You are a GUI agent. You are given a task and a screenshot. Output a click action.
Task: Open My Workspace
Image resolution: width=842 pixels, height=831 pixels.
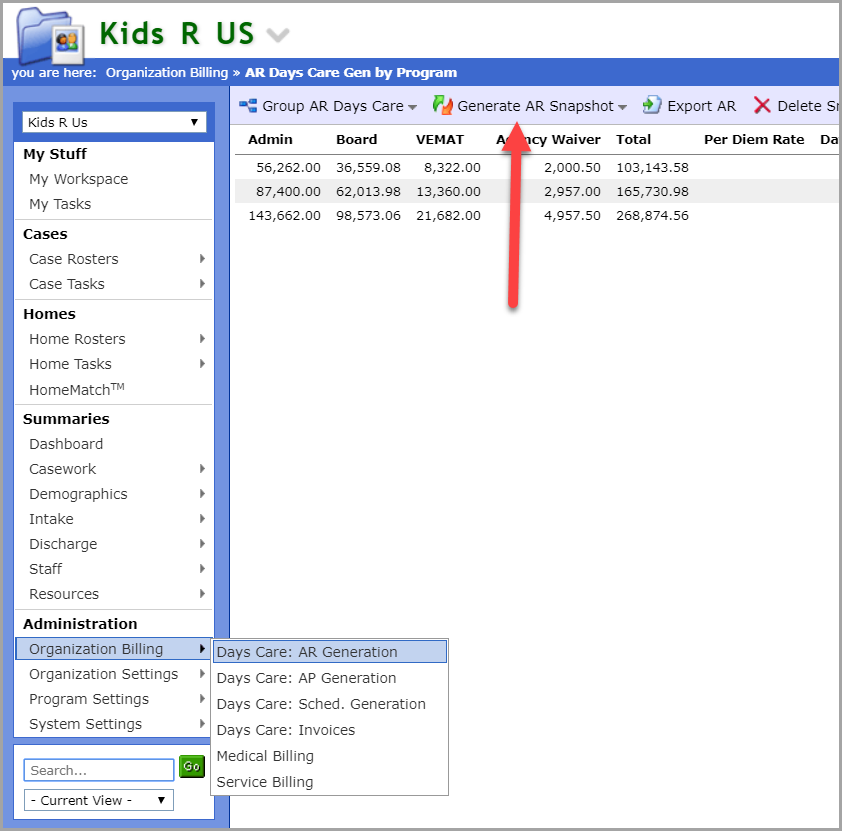[78, 179]
